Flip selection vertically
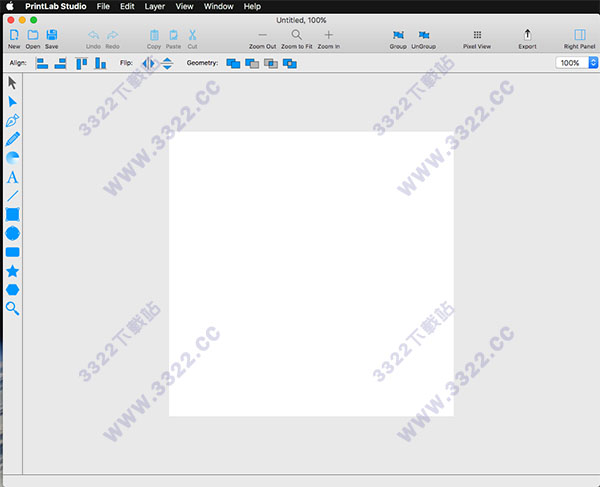This screenshot has height=487, width=600. (167, 63)
